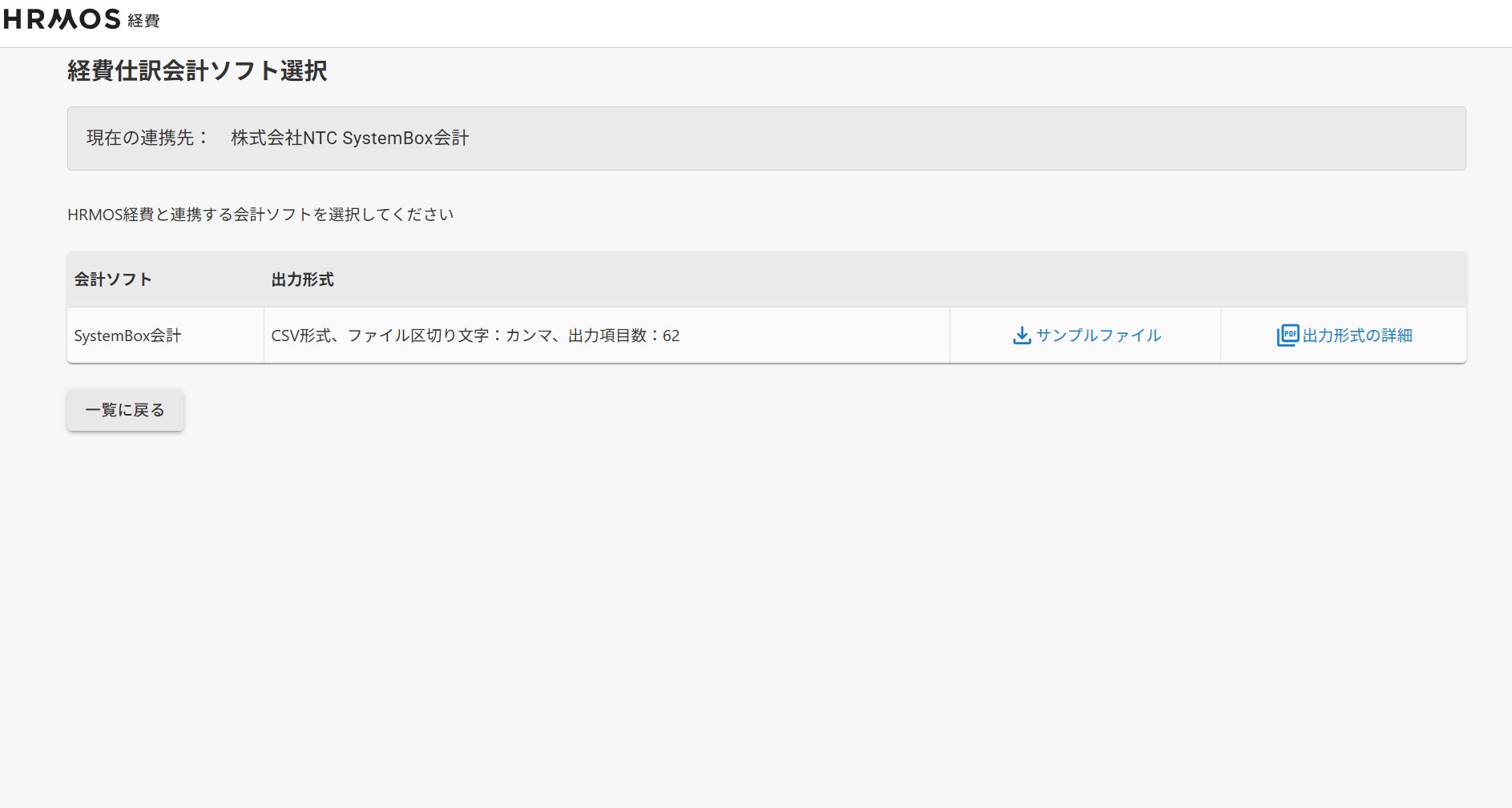Click the PDF icon beside 出力形式の詳細
This screenshot has width=1512, height=808.
tap(1288, 336)
